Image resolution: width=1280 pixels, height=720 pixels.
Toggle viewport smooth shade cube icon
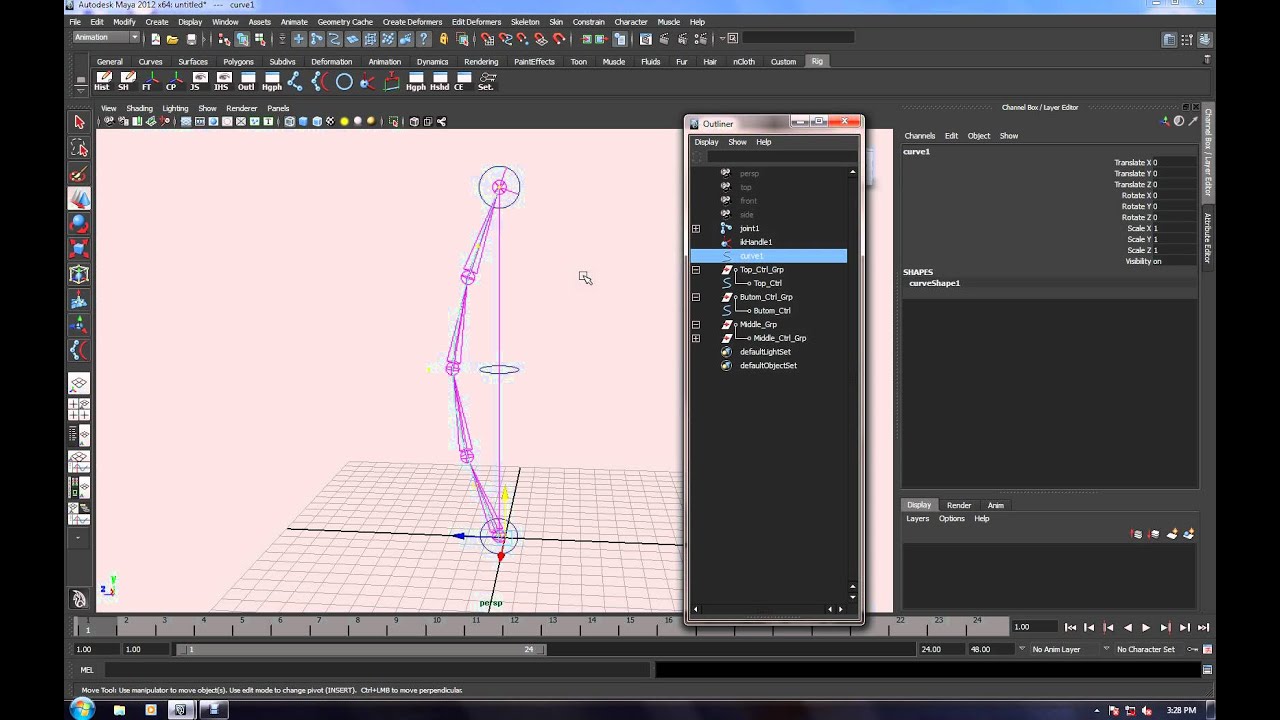303,122
